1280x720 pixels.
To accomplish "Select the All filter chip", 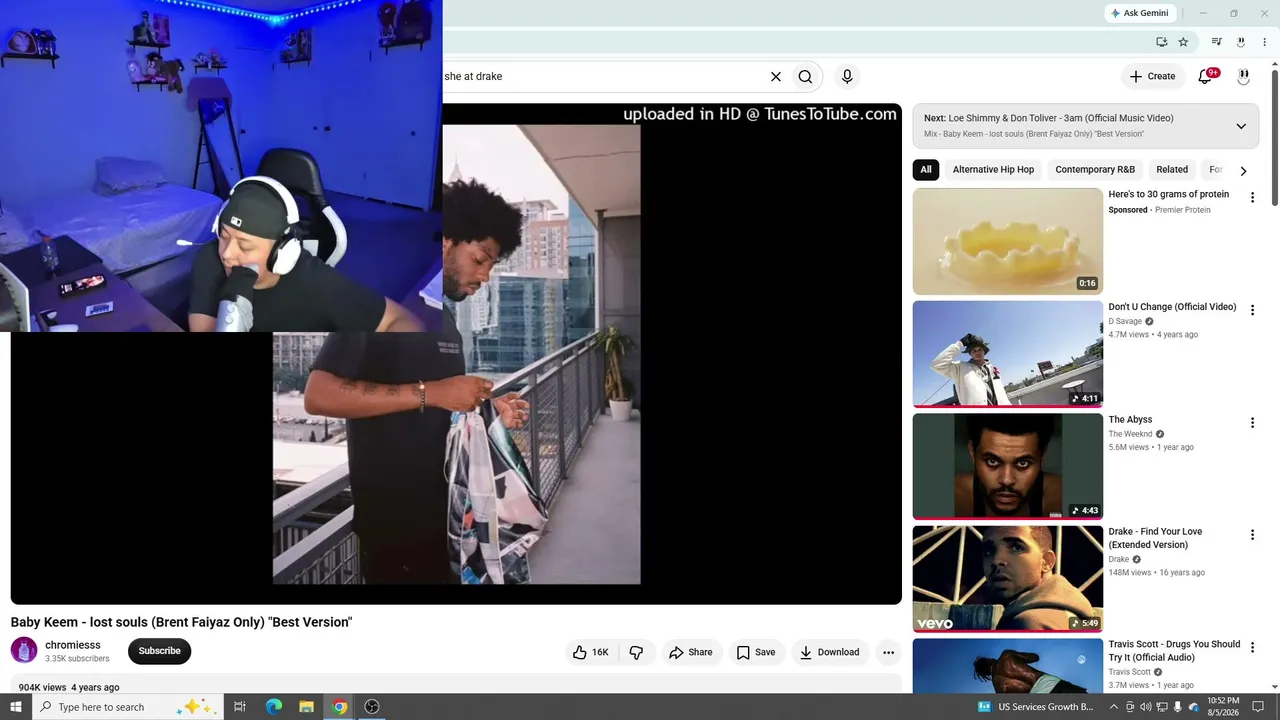I will click(926, 170).
